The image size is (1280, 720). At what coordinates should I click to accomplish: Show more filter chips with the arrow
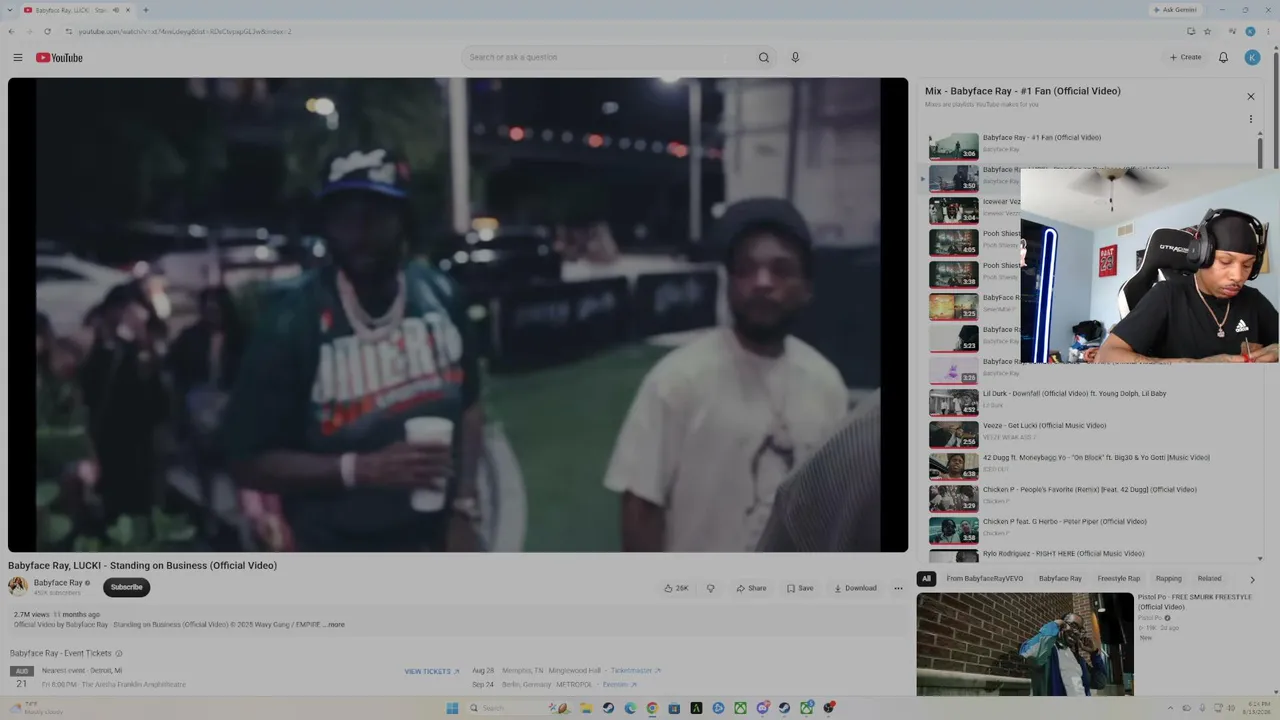(x=1252, y=579)
